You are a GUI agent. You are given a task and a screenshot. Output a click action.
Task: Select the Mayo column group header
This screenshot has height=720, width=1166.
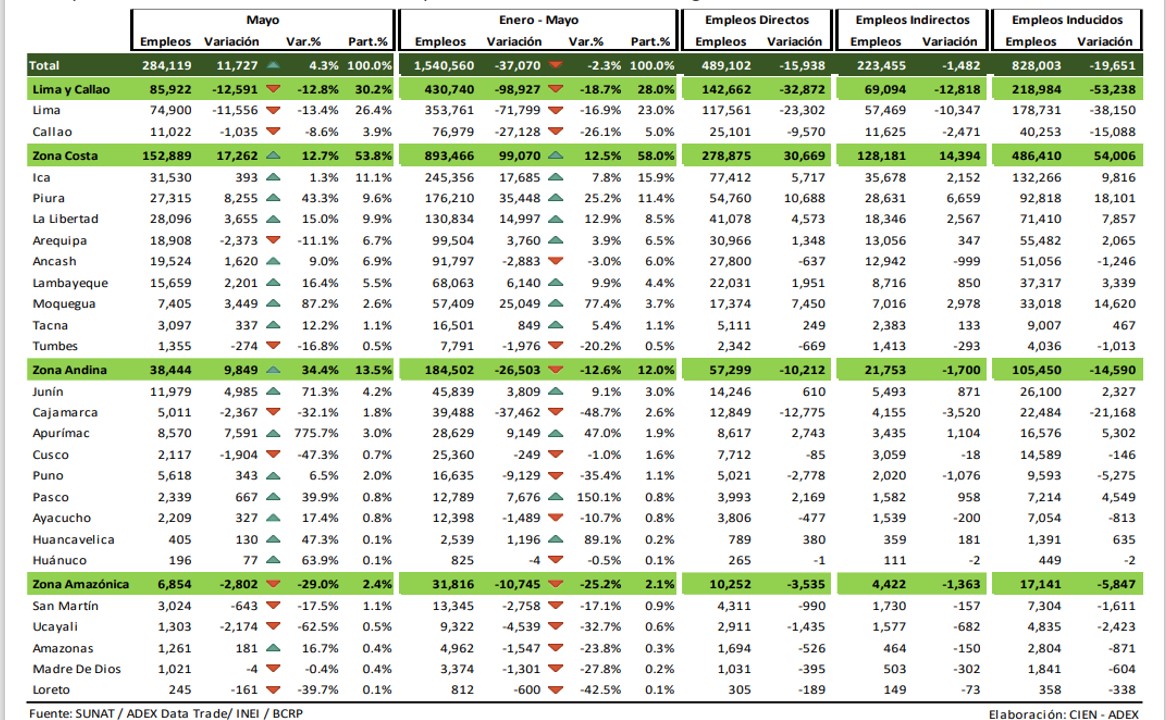pos(262,20)
